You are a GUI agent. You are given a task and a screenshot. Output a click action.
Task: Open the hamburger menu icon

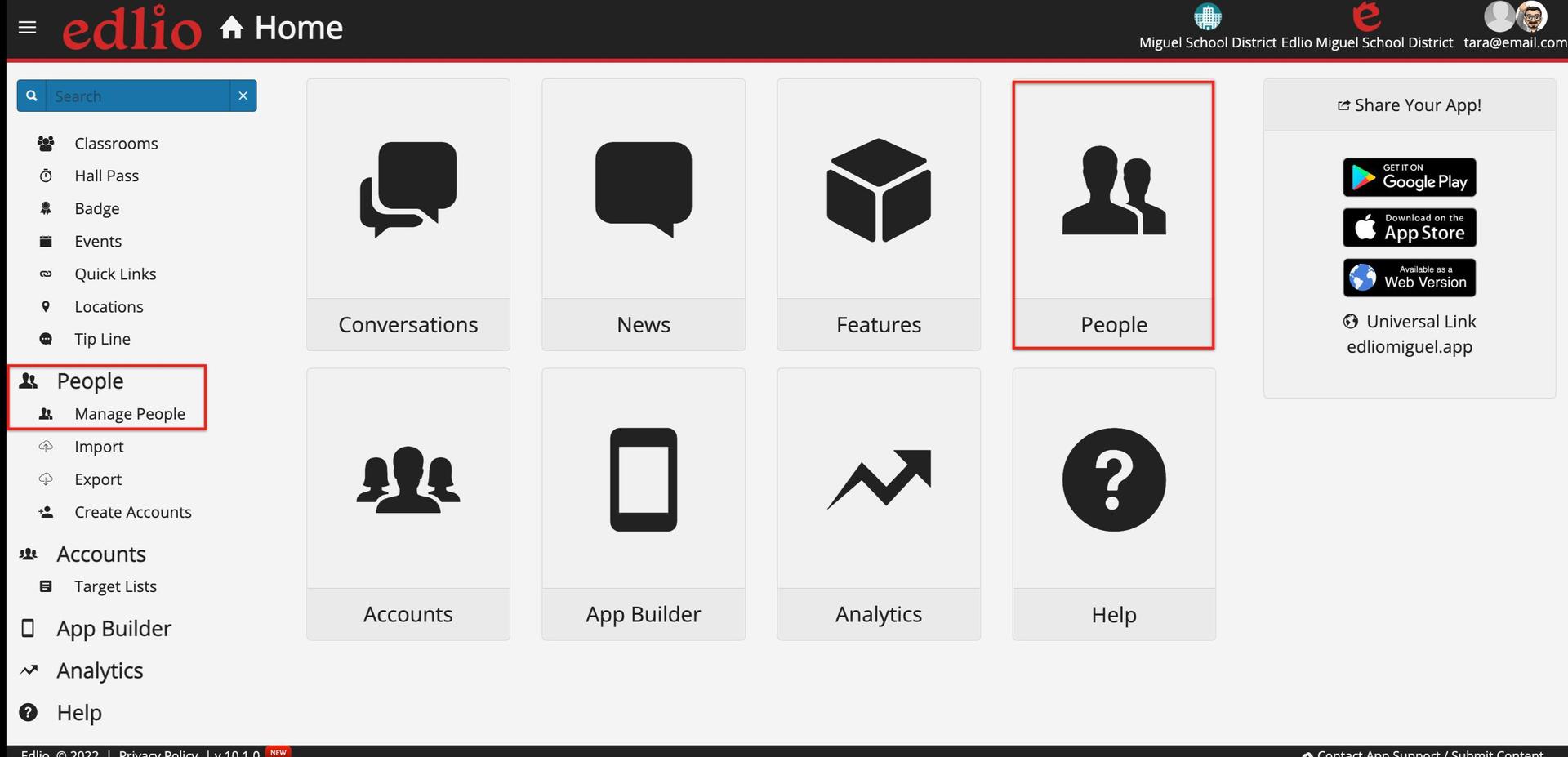(x=27, y=28)
